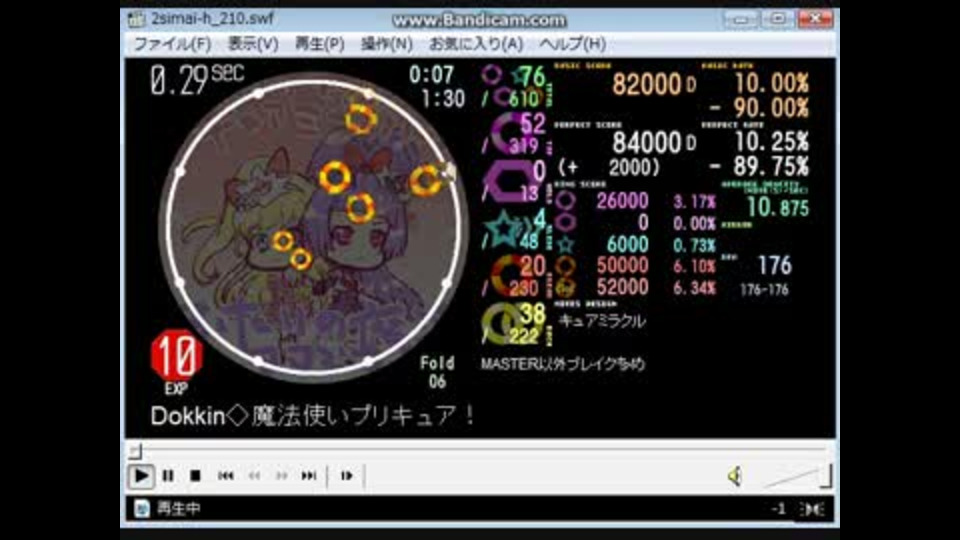The height and width of the screenshot is (540, 960).
Task: Open the ヘルプ(H) menu
Action: [x=572, y=44]
